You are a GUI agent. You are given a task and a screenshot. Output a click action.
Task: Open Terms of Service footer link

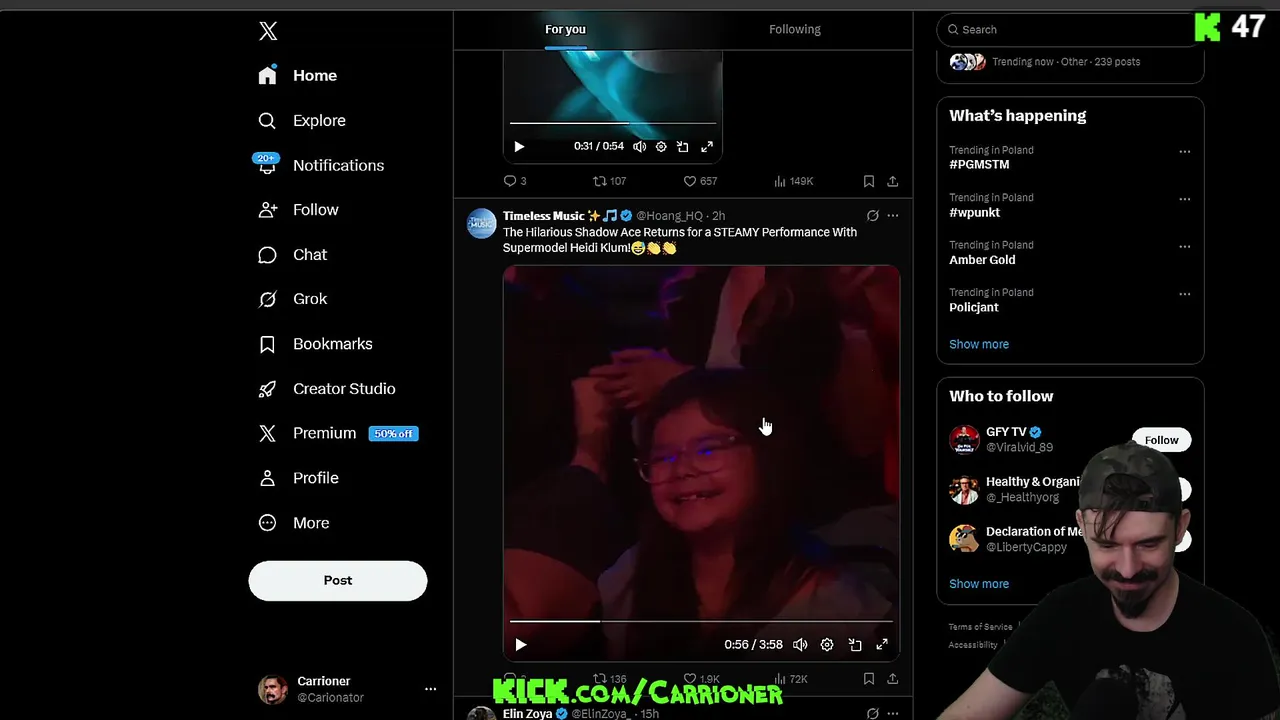pos(981,627)
